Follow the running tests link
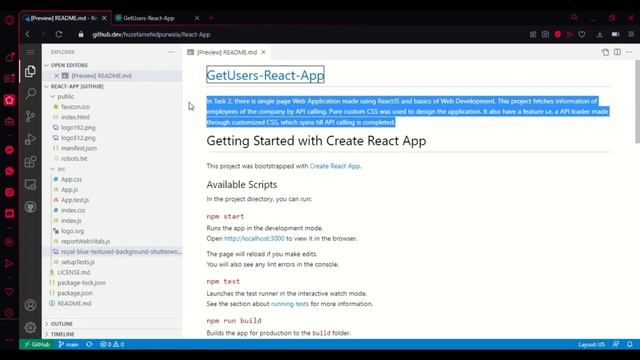 290,304
